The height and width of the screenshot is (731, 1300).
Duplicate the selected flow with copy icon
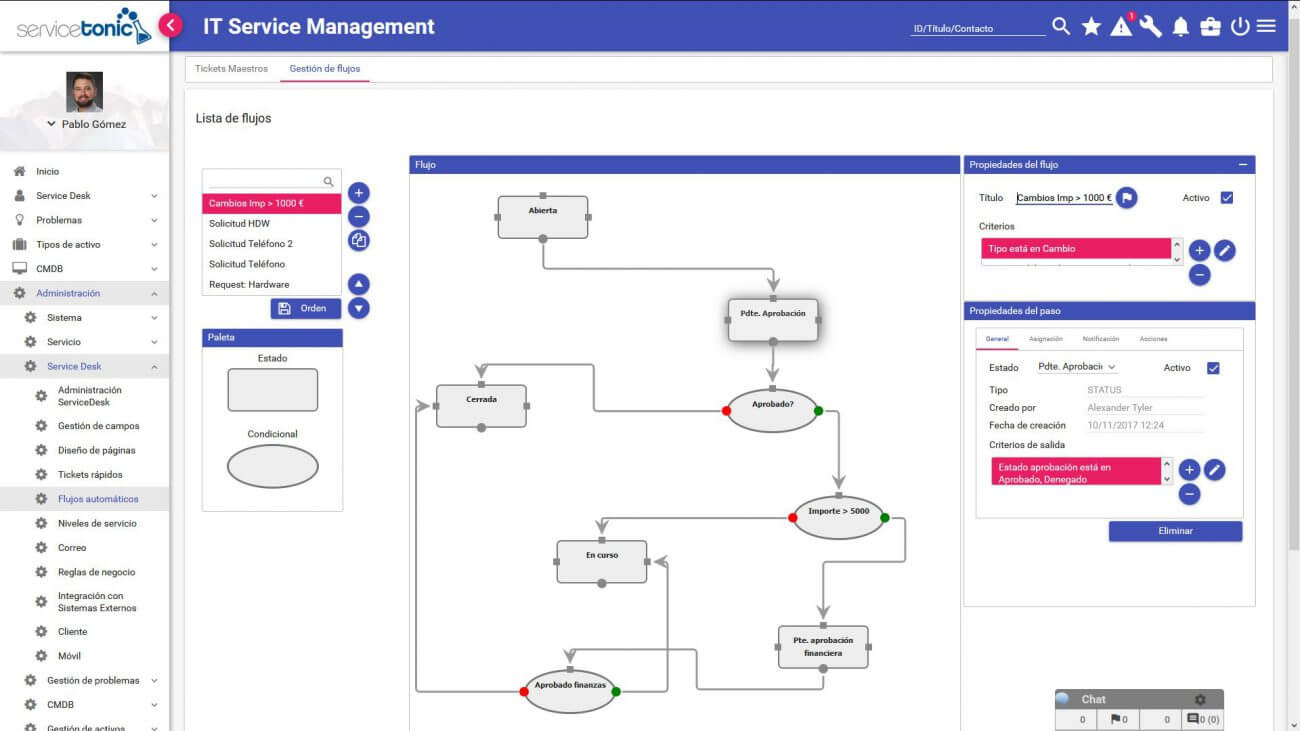(359, 240)
